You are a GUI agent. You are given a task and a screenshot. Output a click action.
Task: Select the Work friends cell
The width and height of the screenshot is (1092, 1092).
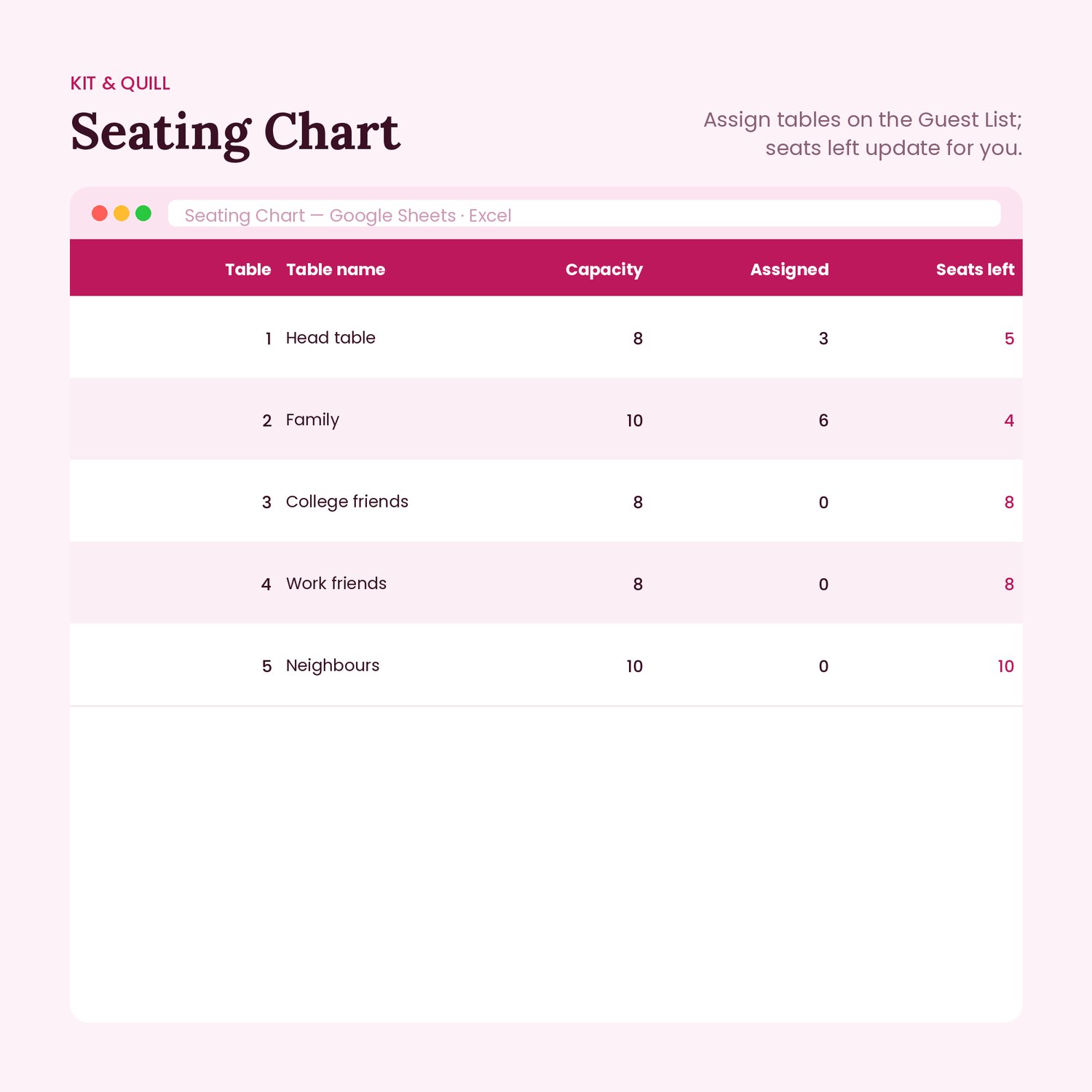(x=336, y=584)
